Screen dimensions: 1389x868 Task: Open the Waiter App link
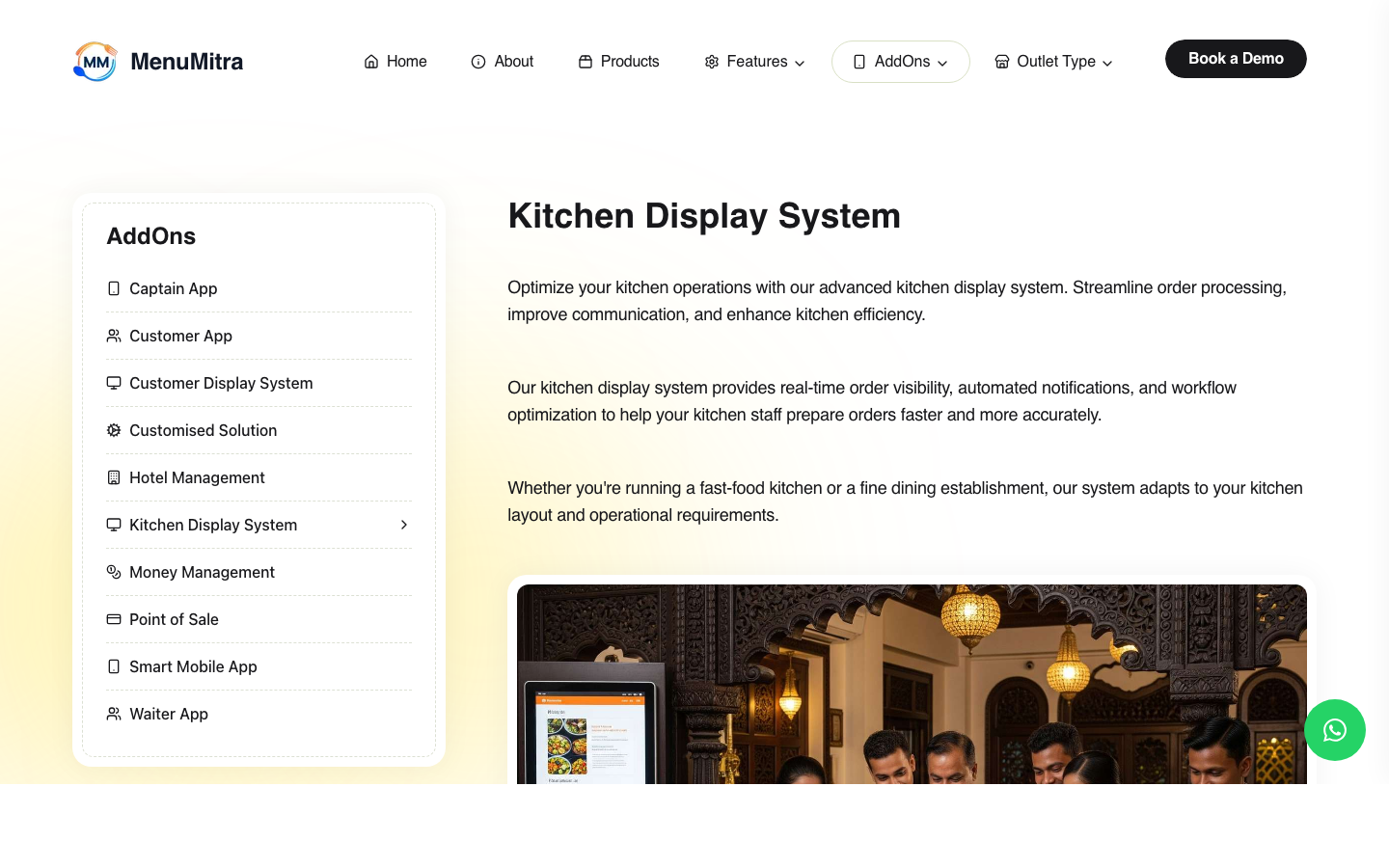[169, 714]
